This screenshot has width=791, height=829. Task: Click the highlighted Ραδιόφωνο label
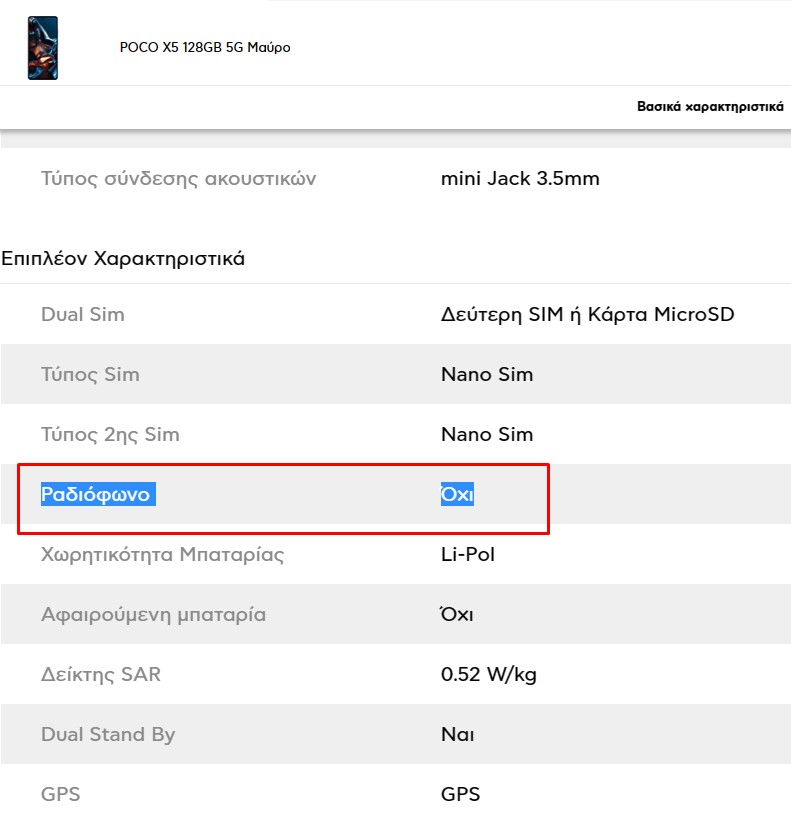pos(98,494)
